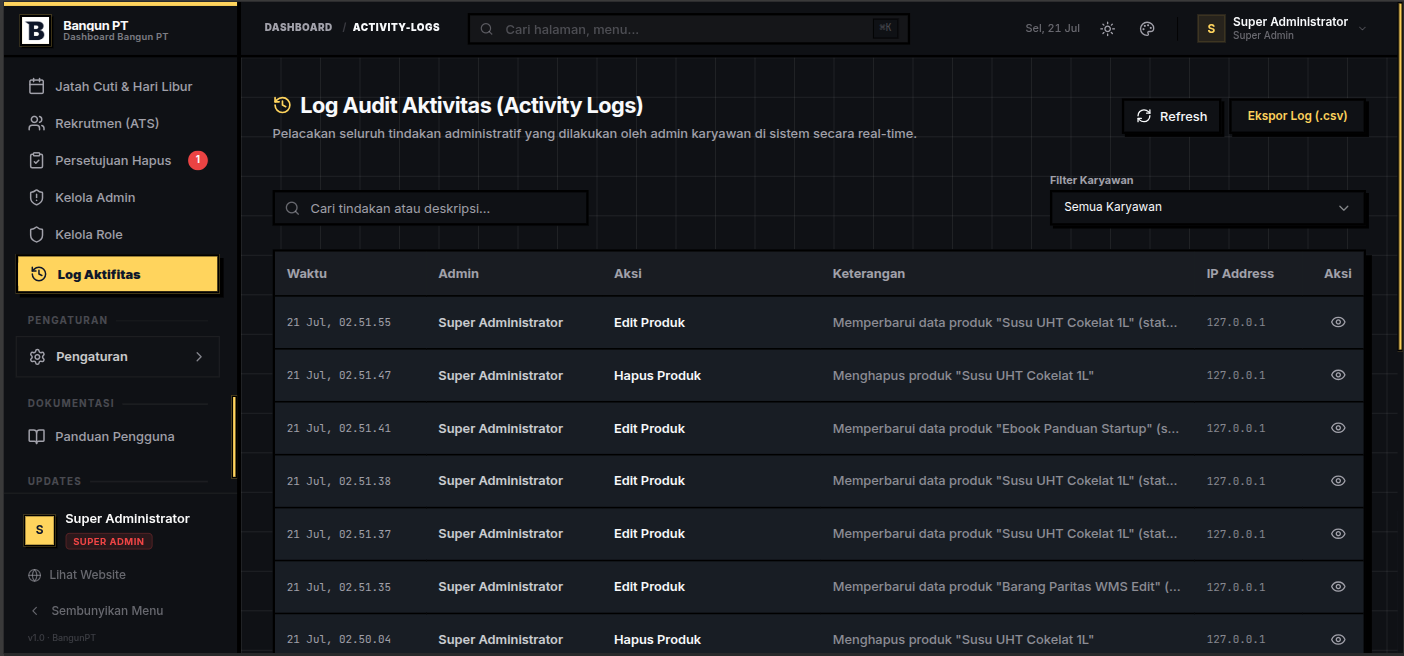Open Persetujuan Hapus menu

coord(118,161)
